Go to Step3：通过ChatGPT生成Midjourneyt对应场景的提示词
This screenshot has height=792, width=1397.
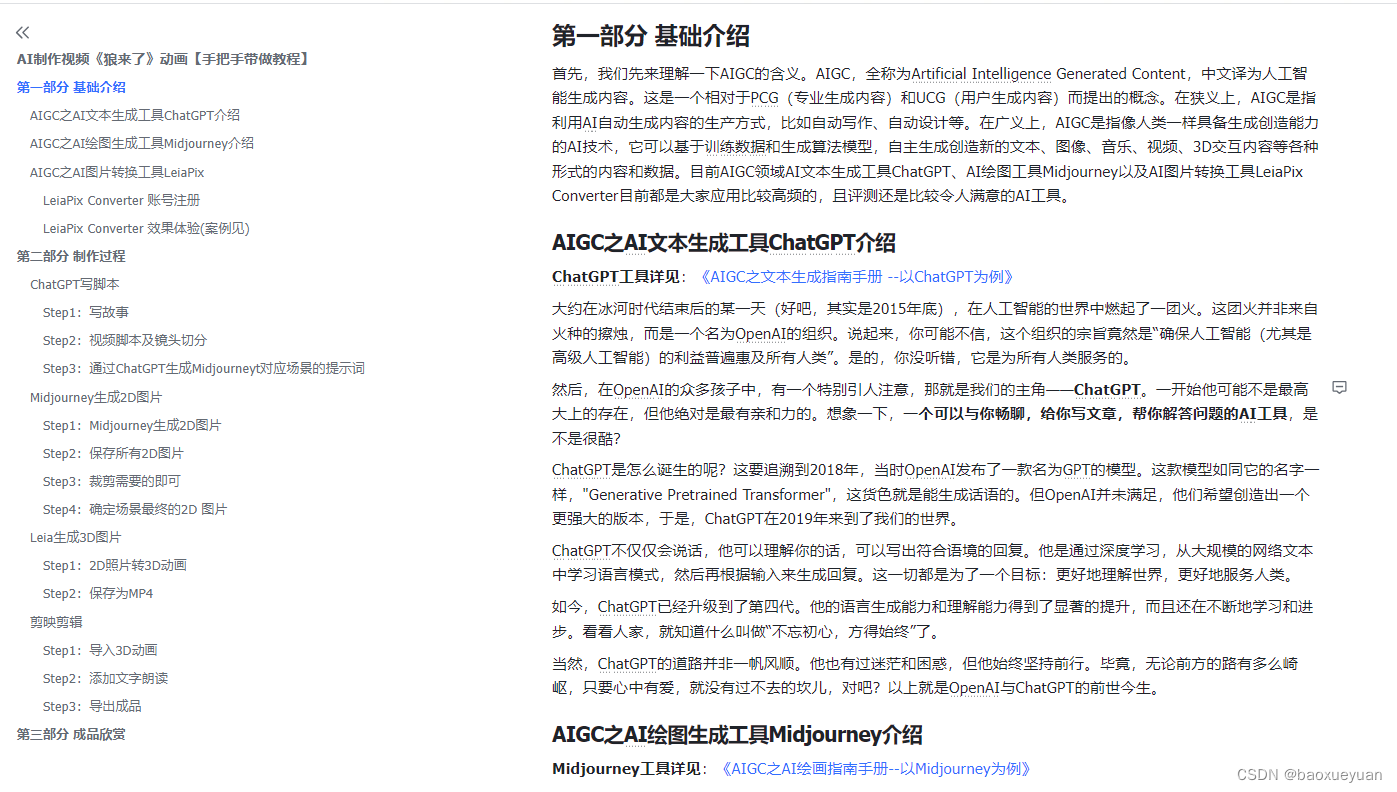point(204,368)
